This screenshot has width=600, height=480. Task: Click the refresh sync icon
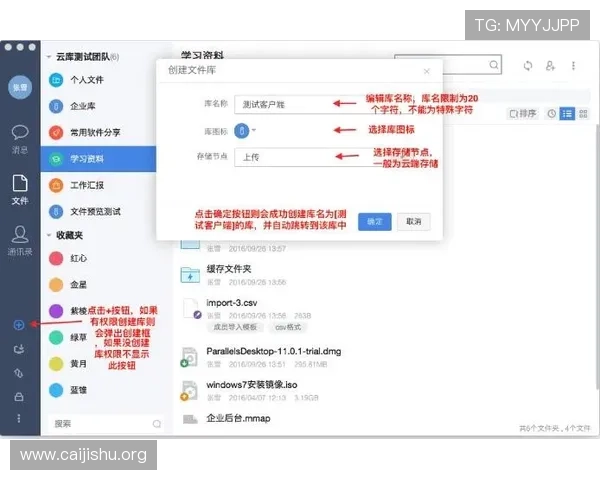pyautogui.click(x=528, y=66)
